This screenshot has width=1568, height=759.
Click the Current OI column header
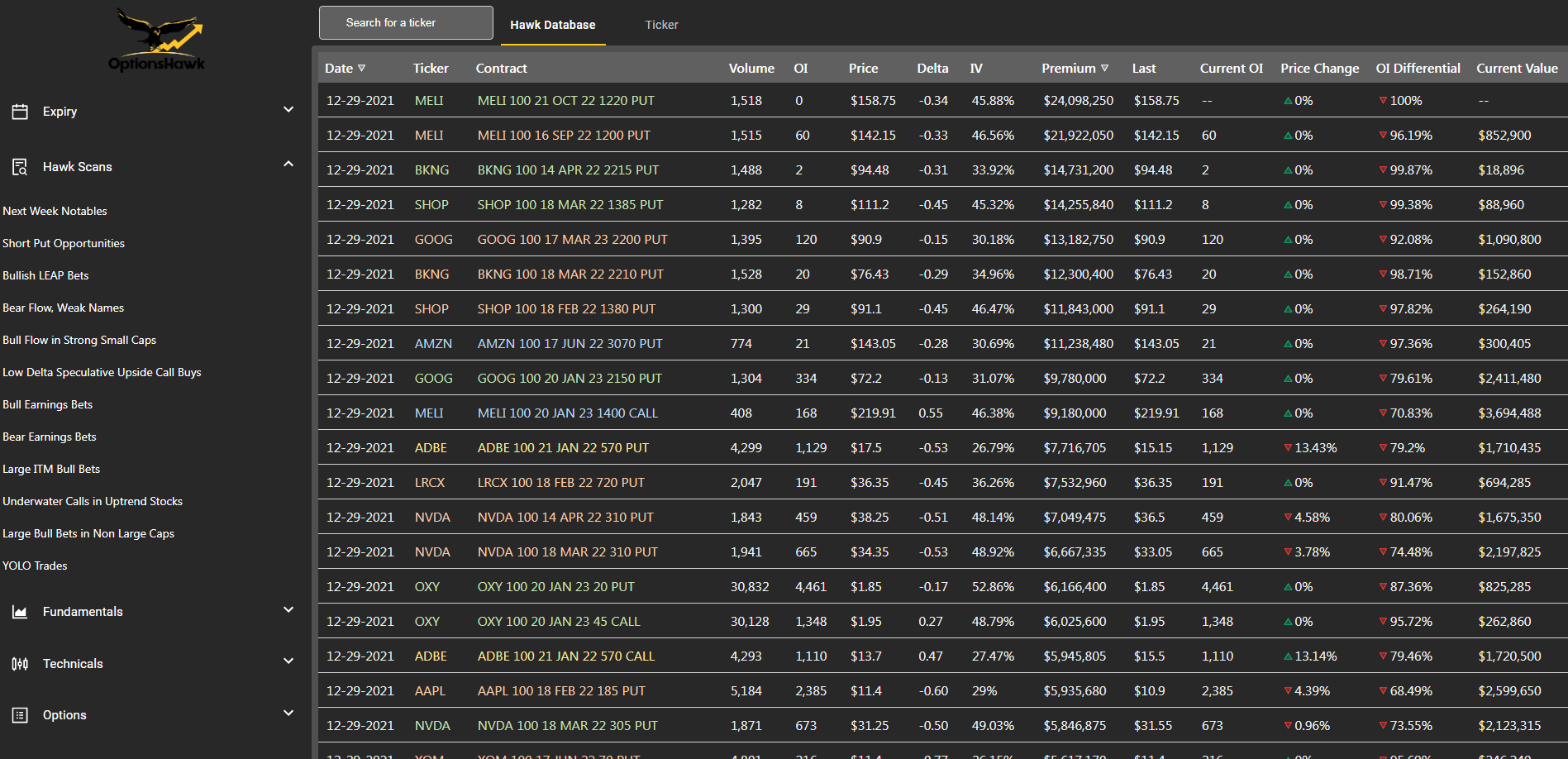click(x=1232, y=69)
